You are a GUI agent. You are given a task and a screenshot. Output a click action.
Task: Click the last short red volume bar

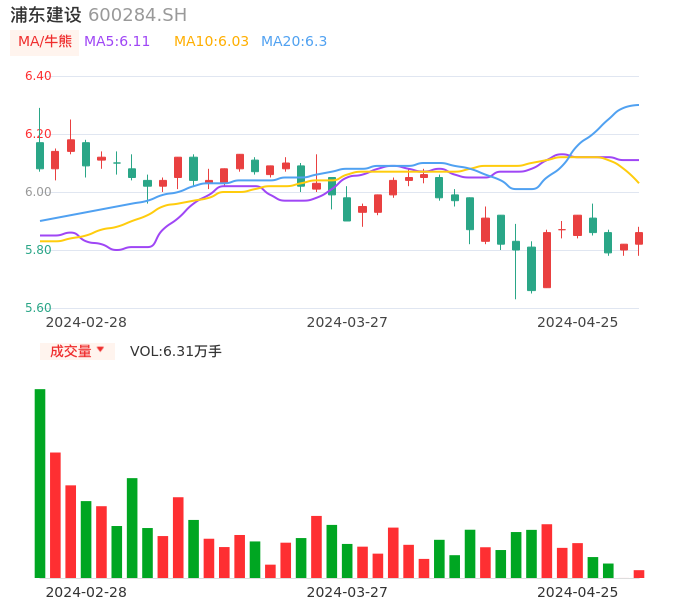[x=639, y=574]
